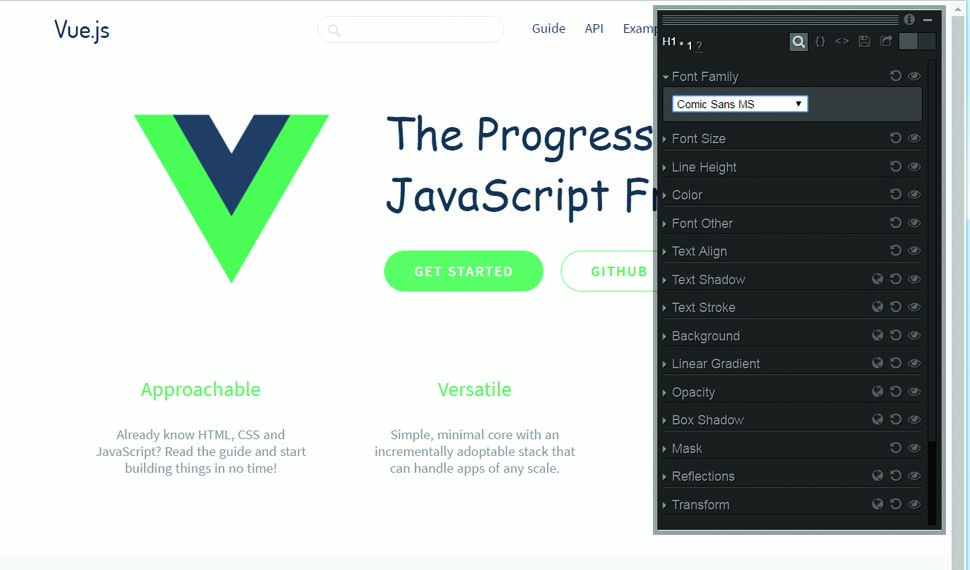Screen dimensions: 970x570
Task: Toggle visibility eye for Linear Gradient
Action: 914,363
